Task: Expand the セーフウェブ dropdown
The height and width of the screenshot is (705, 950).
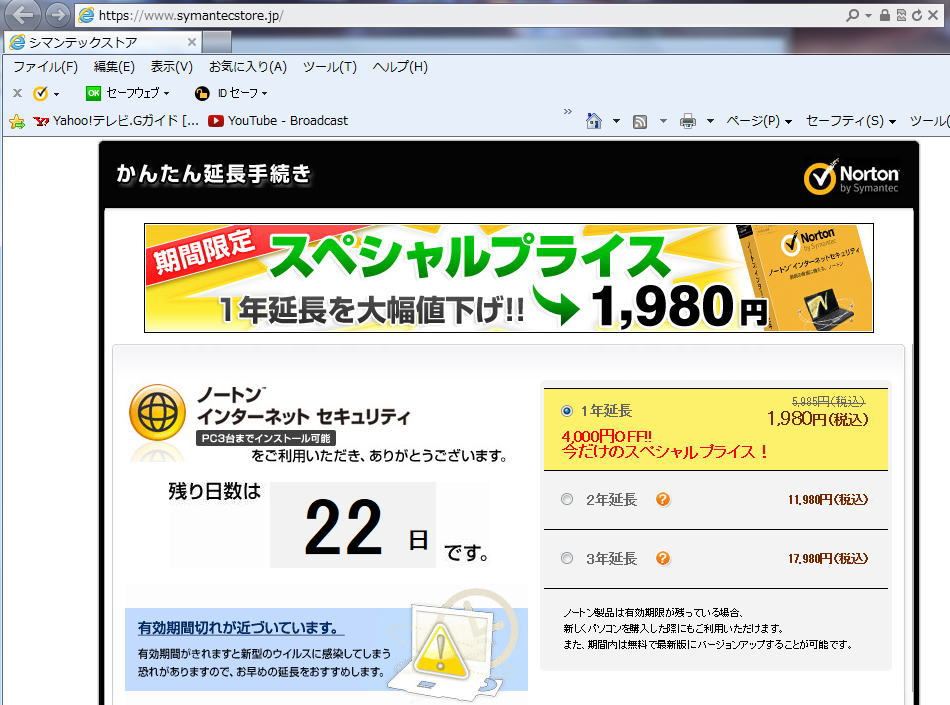Action: pyautogui.click(x=167, y=94)
